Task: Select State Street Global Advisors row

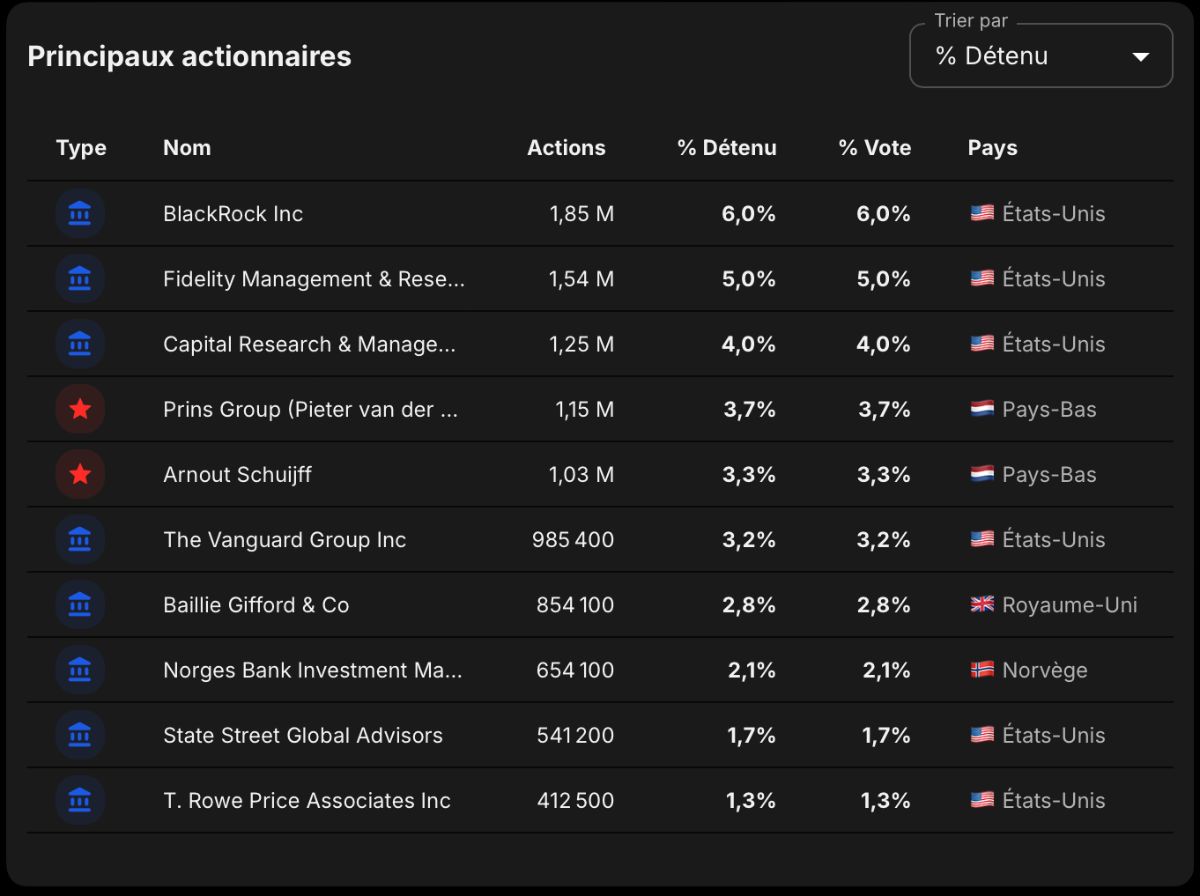Action: click(x=600, y=735)
